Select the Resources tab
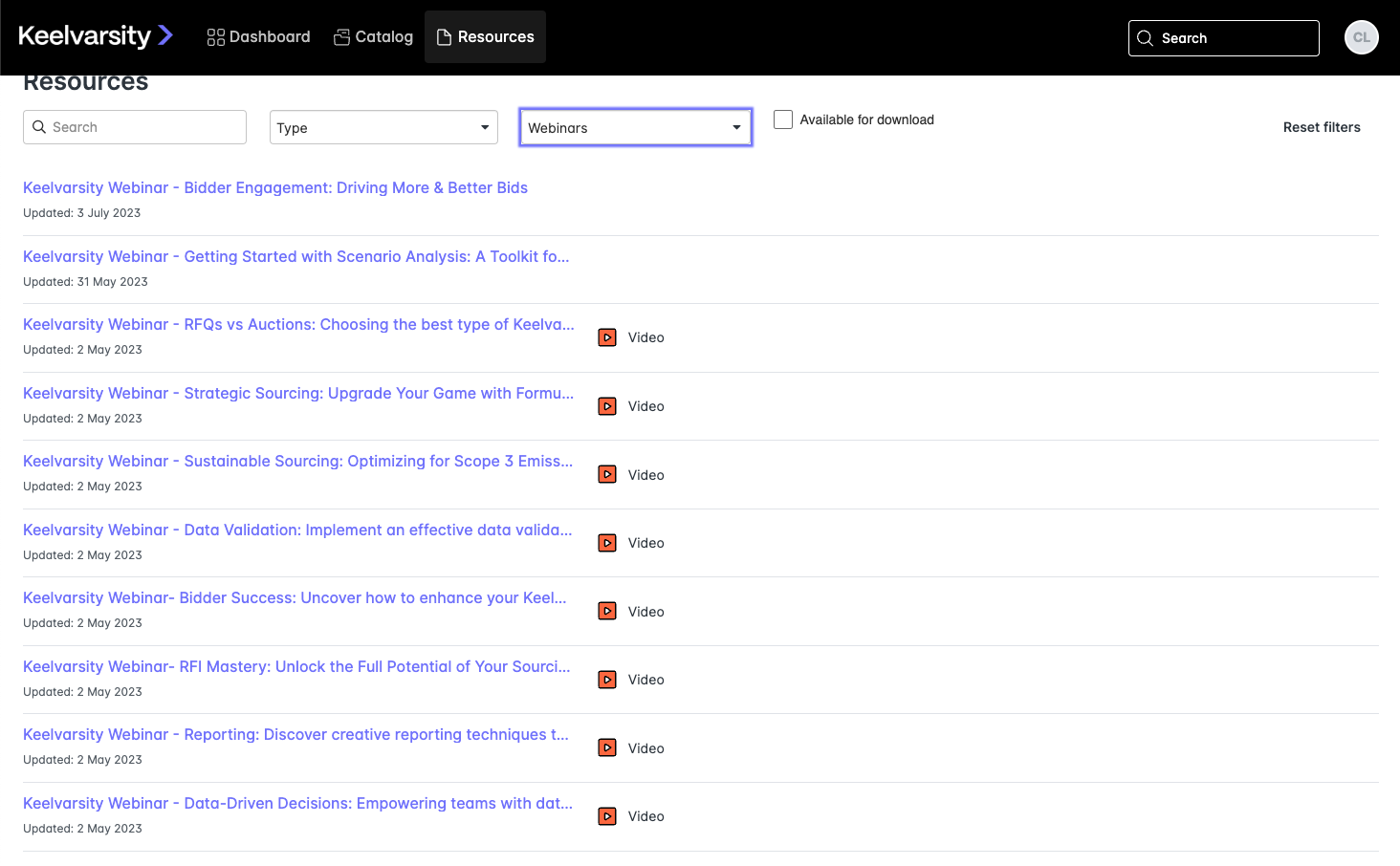 point(485,37)
